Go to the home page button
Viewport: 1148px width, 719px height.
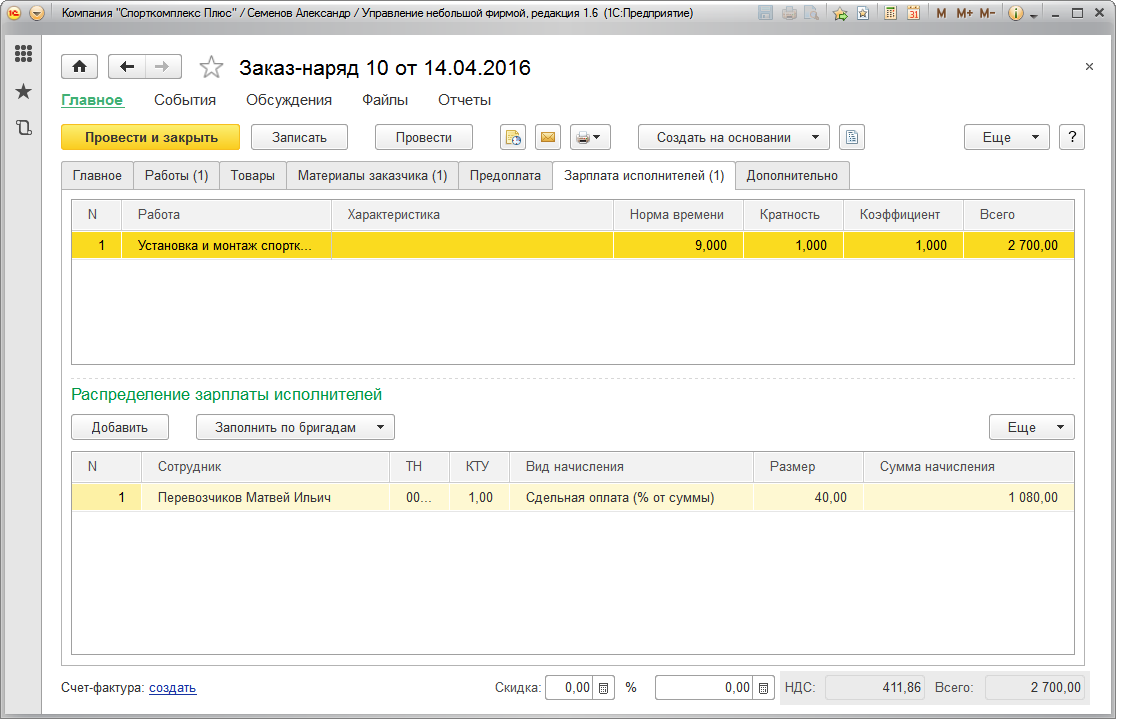tap(79, 67)
